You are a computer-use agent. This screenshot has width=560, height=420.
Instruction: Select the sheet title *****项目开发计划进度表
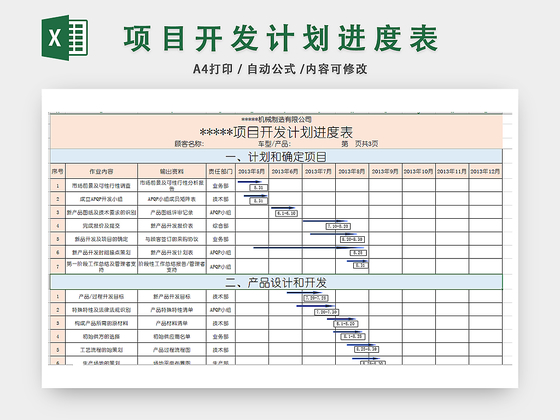tap(276, 132)
